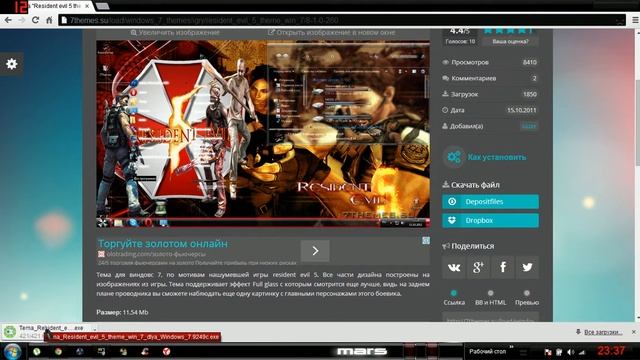
Task: Click the AdChoices icon on the ad
Action: [x=426, y=240]
